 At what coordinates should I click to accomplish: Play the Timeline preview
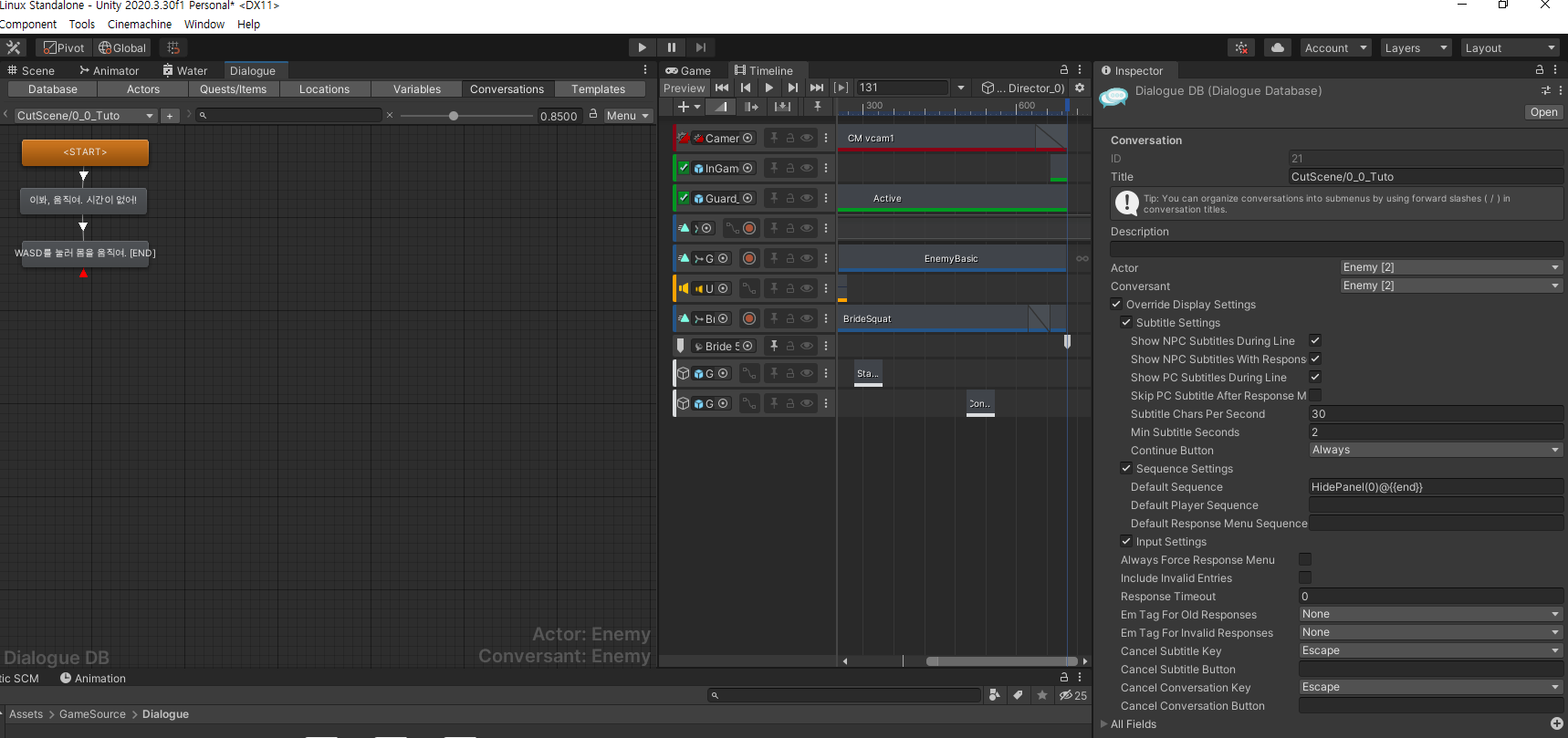769,88
